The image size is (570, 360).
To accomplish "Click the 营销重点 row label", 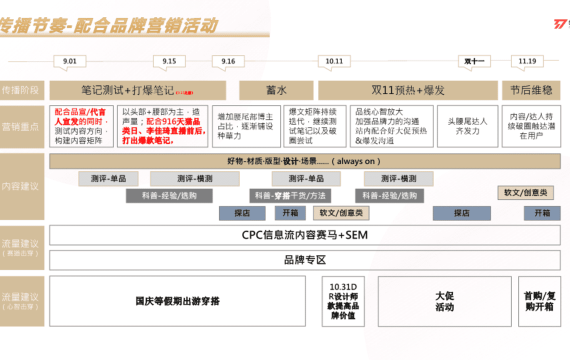I will (x=22, y=127).
